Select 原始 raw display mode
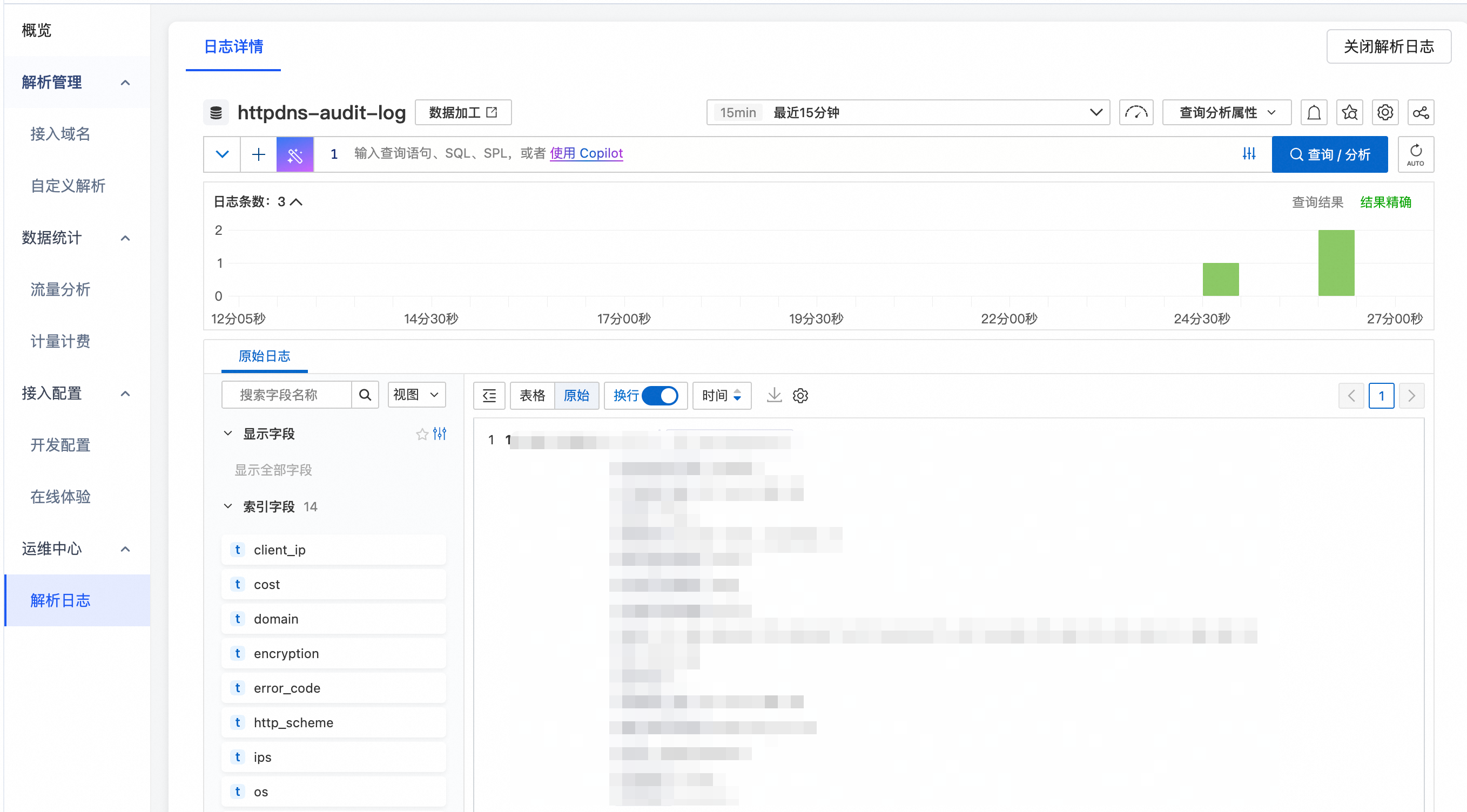Viewport: 1467px width, 812px height. (x=576, y=395)
